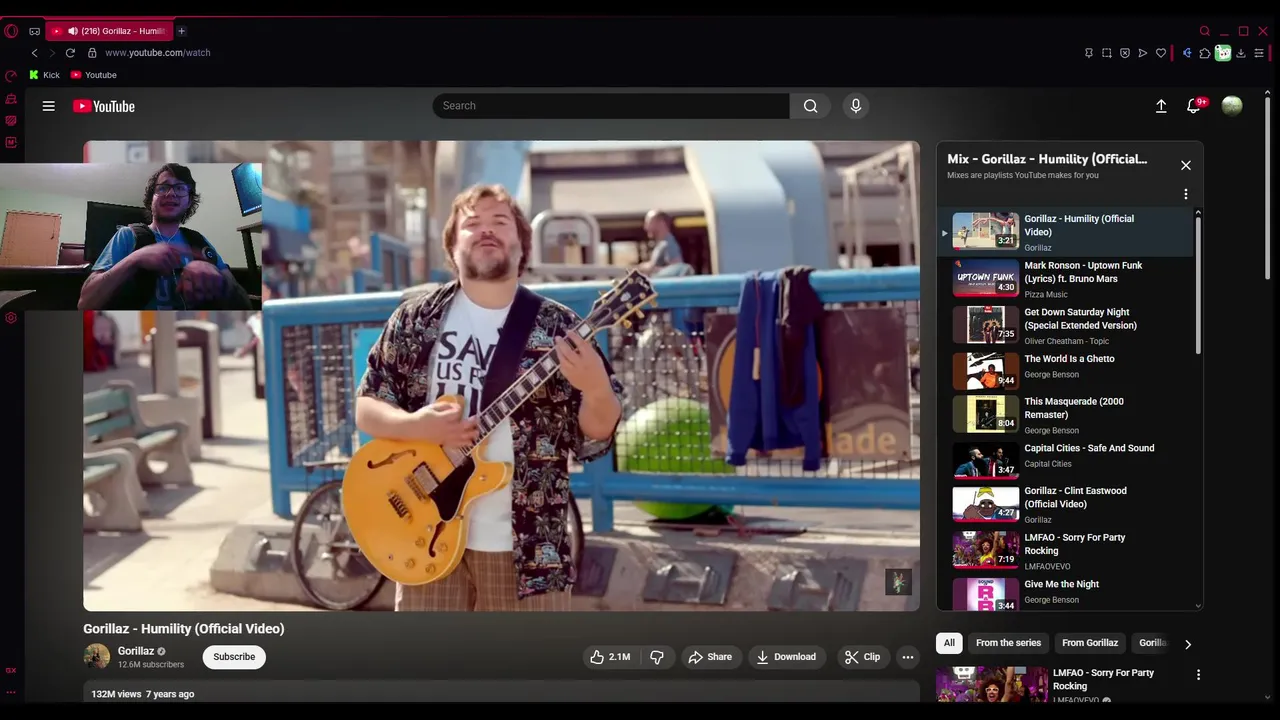Click the pinboard pin icon in toolbar
Image resolution: width=1280 pixels, height=720 pixels.
(1089, 53)
